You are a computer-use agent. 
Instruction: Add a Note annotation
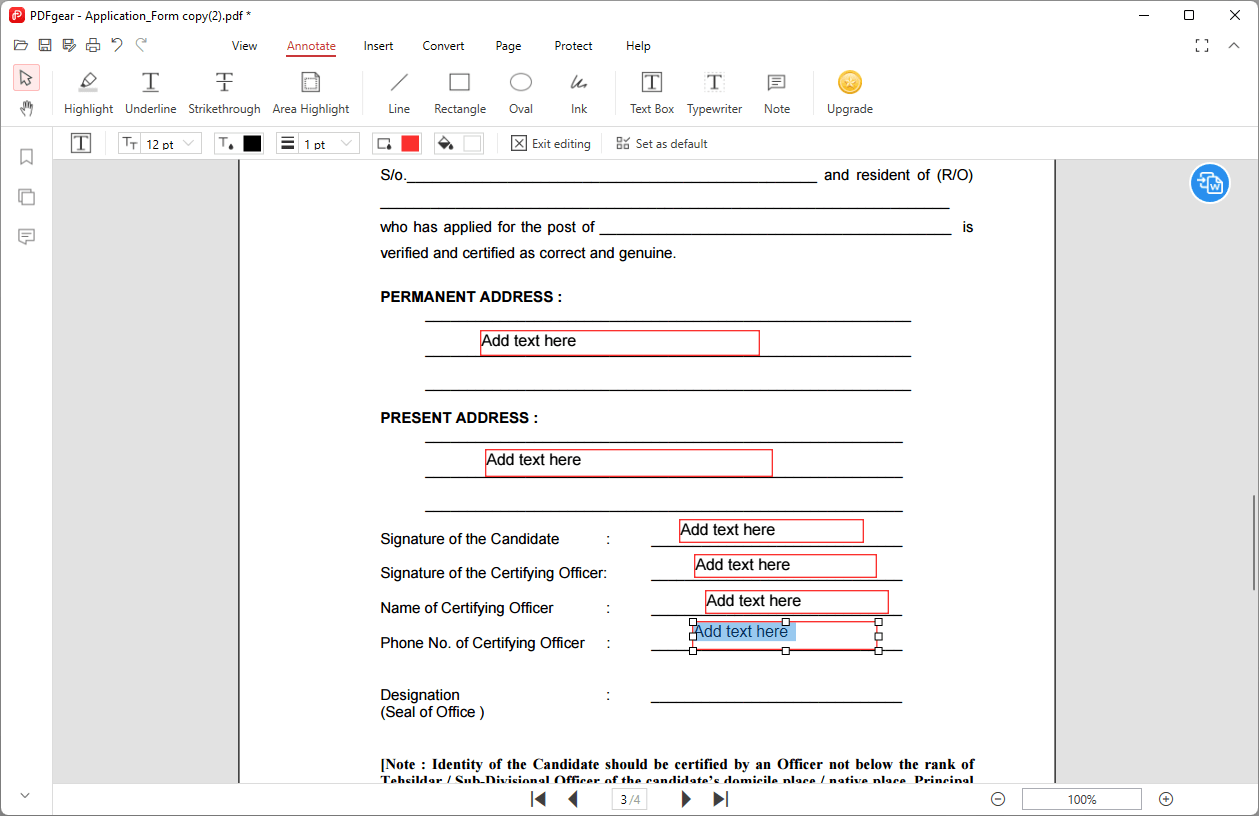coord(776,92)
